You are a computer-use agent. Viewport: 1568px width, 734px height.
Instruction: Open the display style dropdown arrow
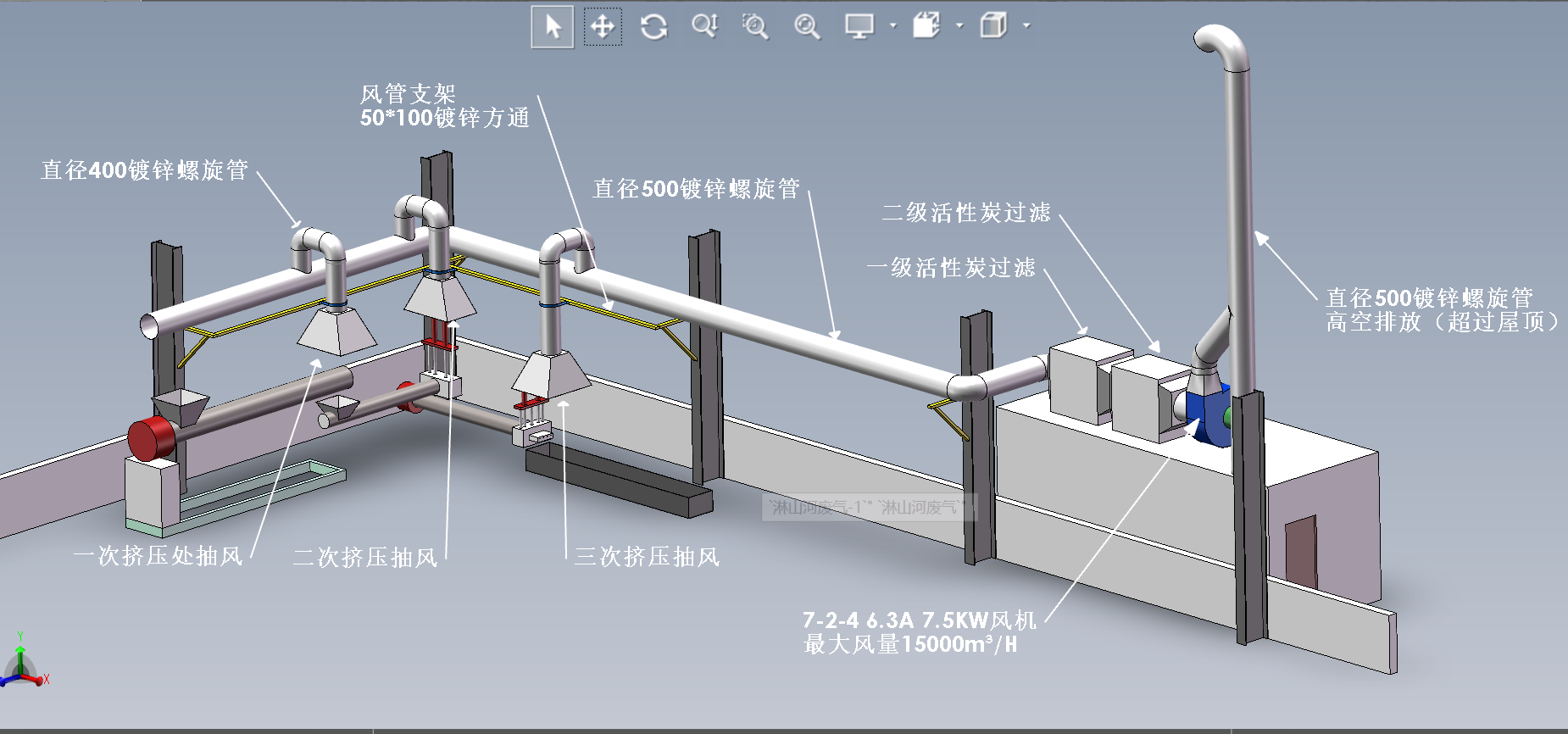coord(1026,26)
